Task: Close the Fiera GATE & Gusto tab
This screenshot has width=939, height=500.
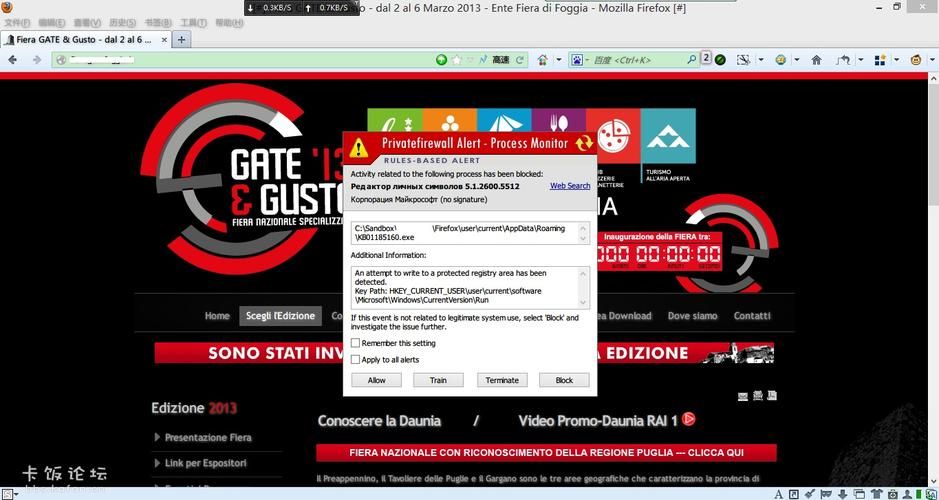Action: click(x=165, y=40)
